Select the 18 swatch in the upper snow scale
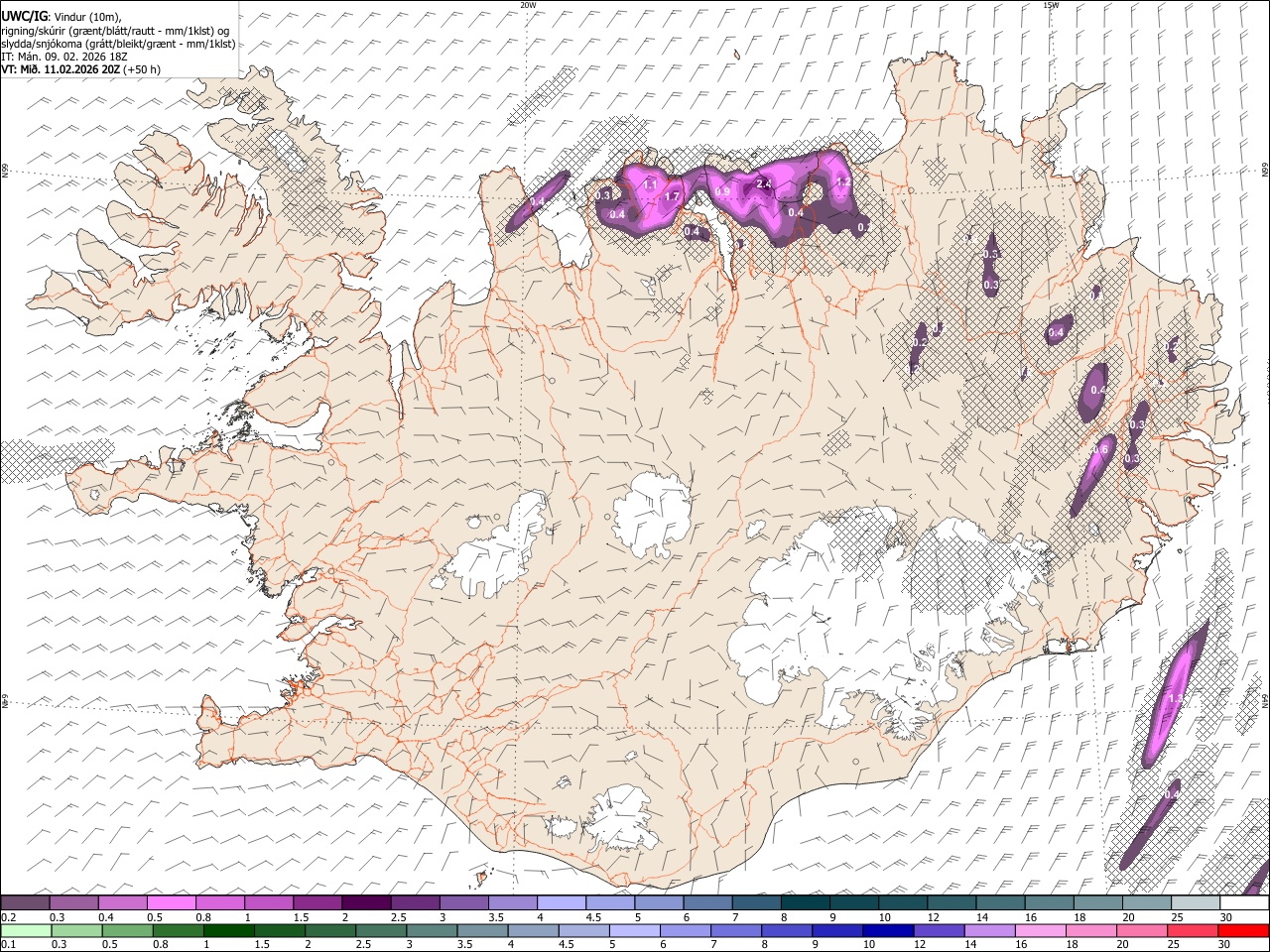The image size is (1270, 952). [1097, 902]
